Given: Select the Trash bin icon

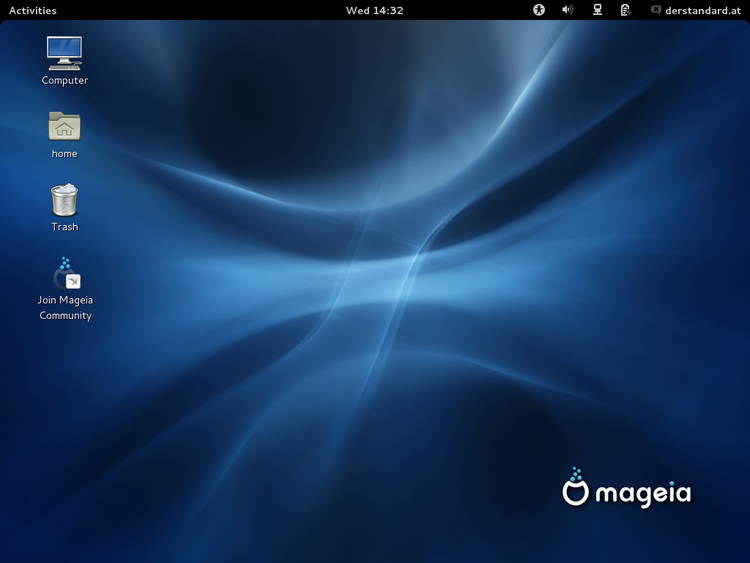Looking at the screenshot, I should 64,200.
